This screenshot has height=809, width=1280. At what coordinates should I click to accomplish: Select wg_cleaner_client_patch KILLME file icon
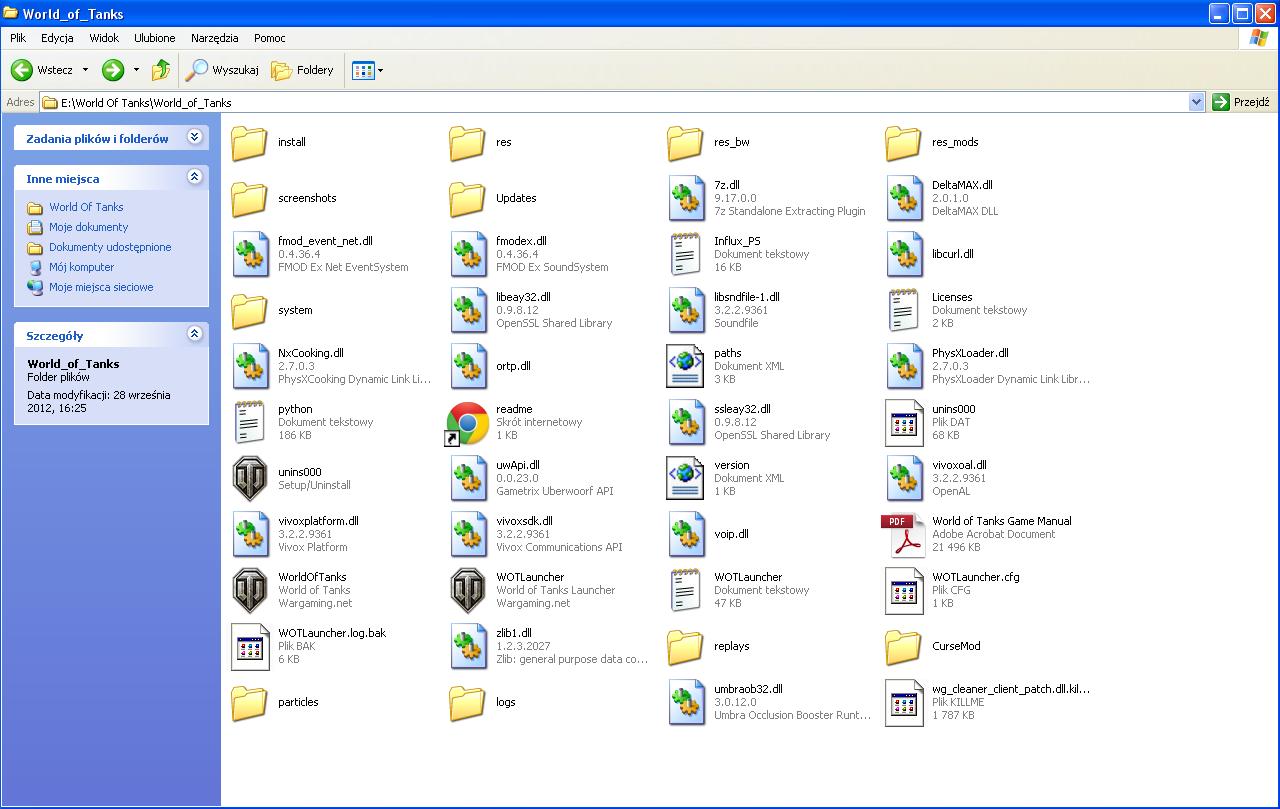pyautogui.click(x=903, y=703)
